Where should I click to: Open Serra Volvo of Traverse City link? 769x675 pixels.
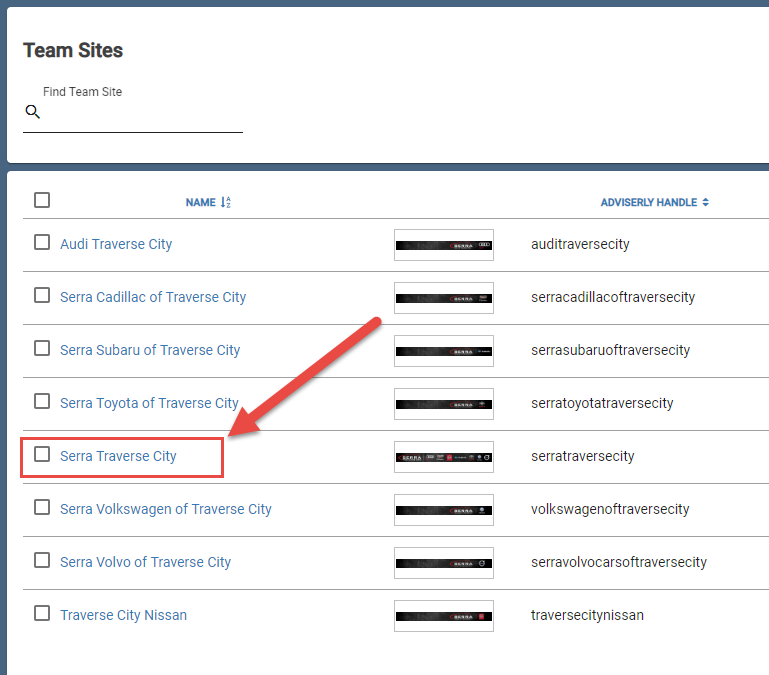click(145, 562)
